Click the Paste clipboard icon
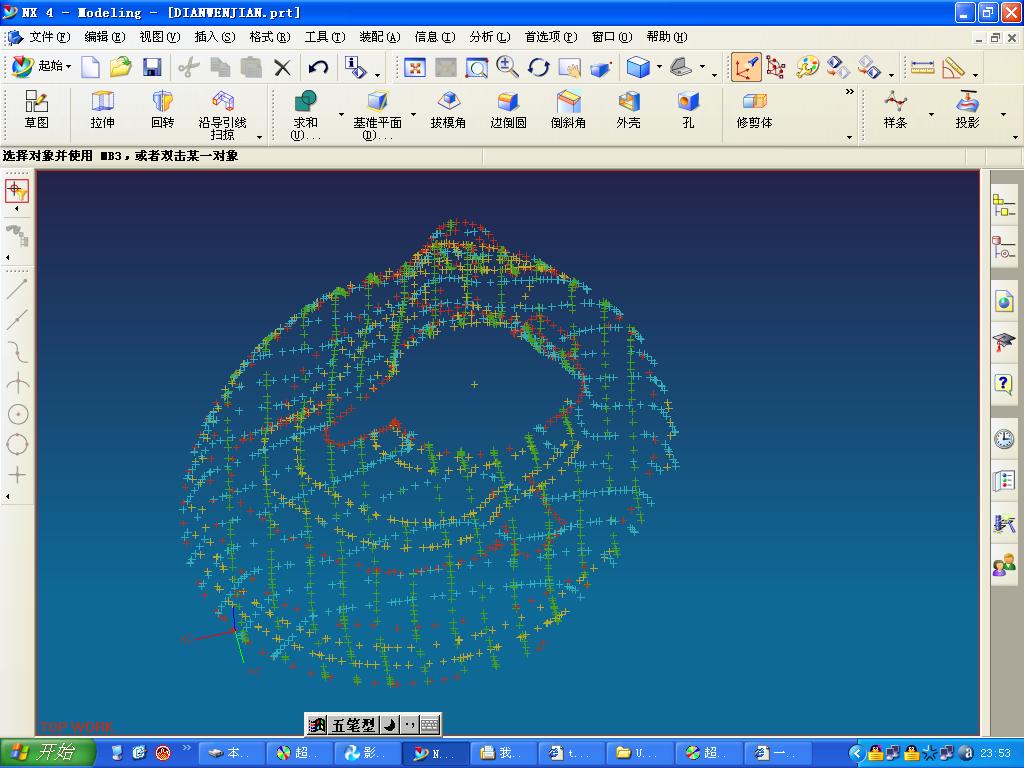 [251, 67]
